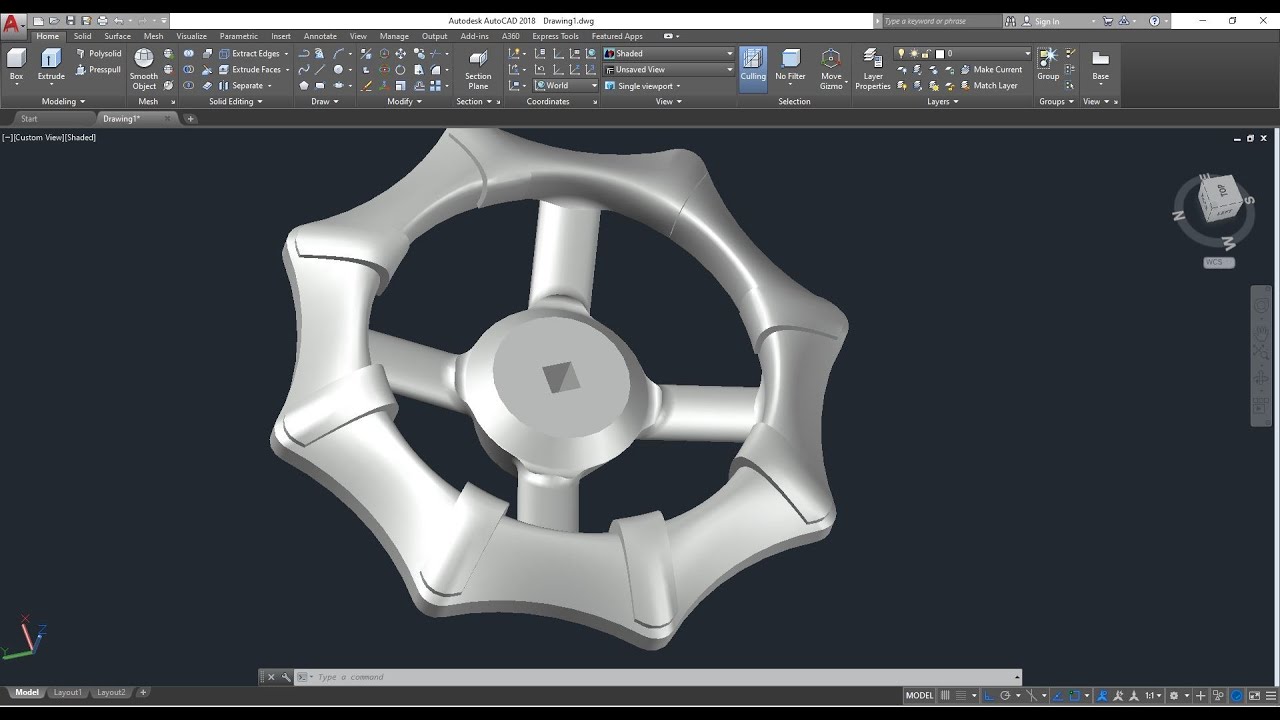
Task: Open the Visualize ribbon tab
Action: pyautogui.click(x=191, y=36)
